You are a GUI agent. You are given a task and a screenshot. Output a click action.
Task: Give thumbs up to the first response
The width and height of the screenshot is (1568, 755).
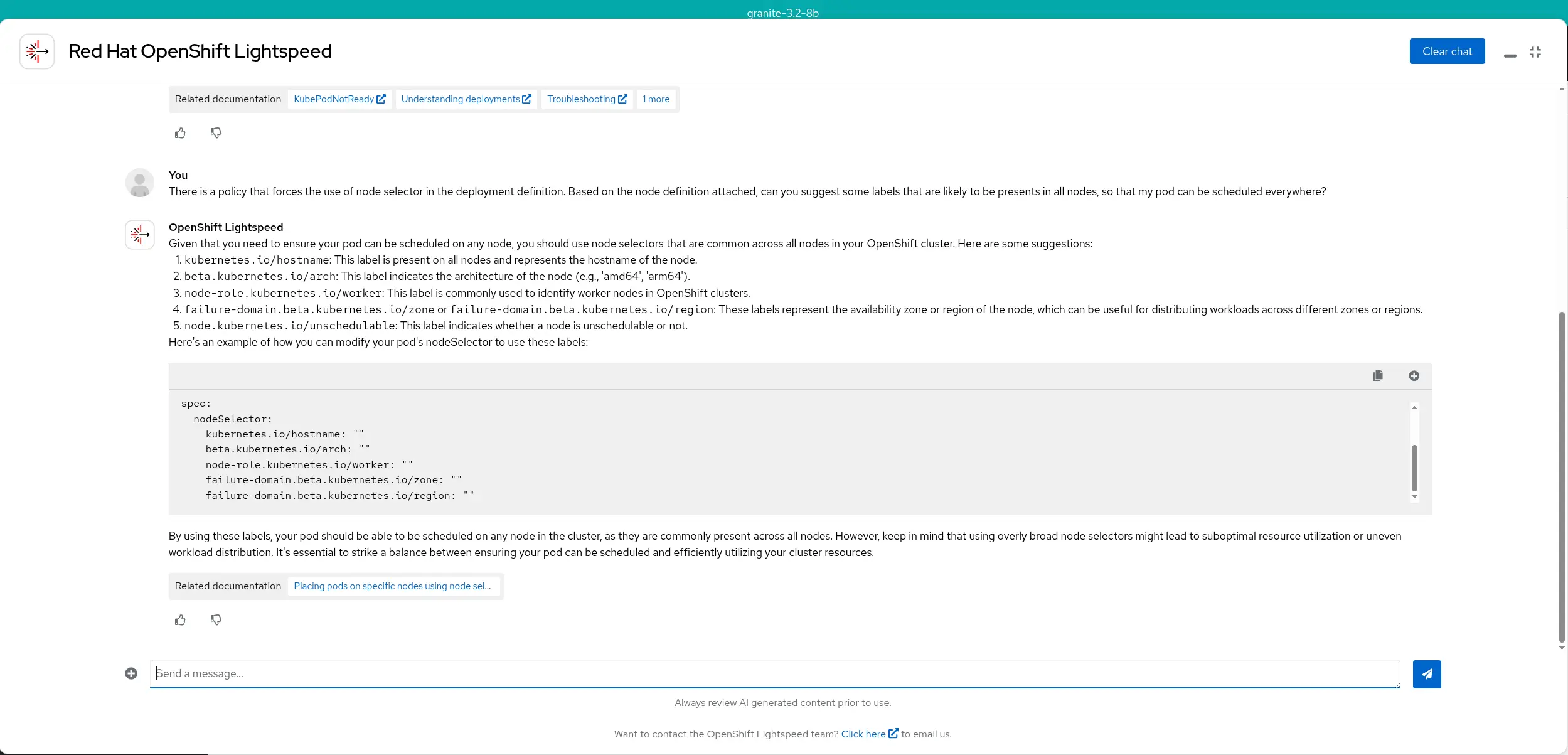point(180,133)
